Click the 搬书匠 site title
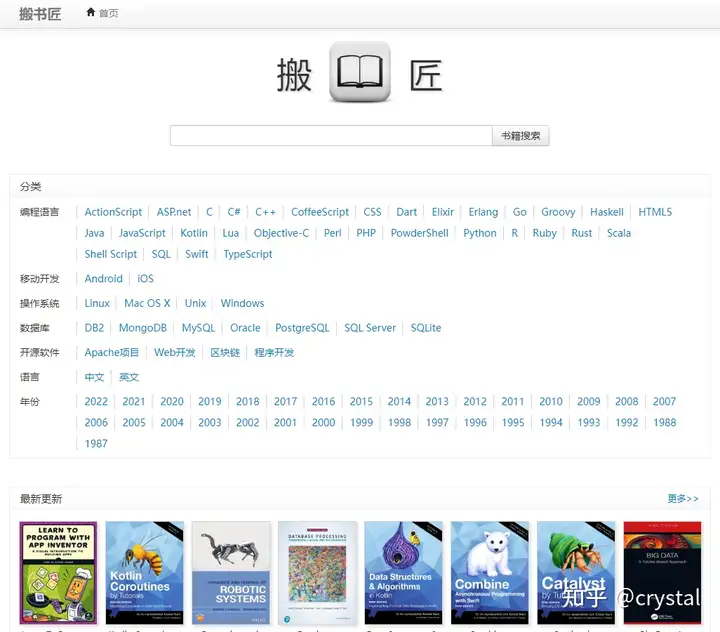The image size is (720, 632). click(40, 14)
